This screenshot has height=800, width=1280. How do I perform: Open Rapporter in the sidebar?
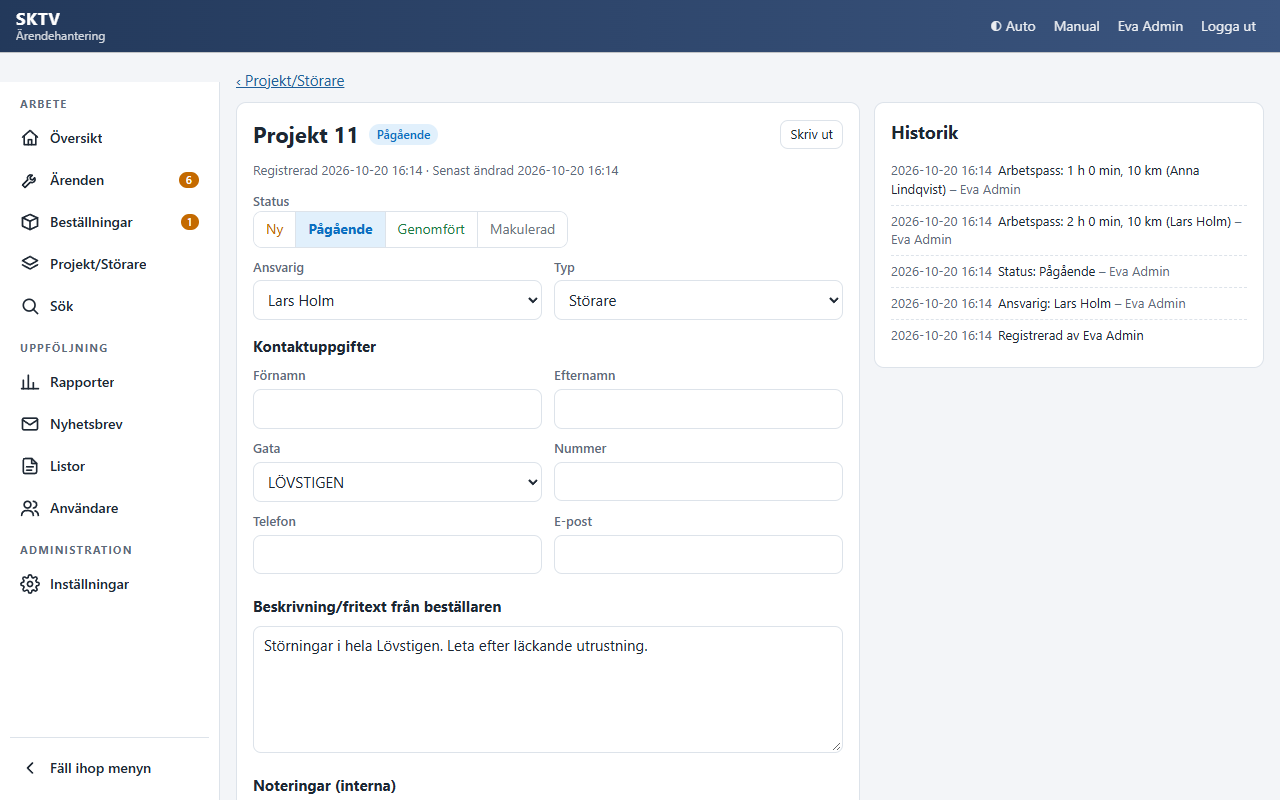pyautogui.click(x=109, y=382)
